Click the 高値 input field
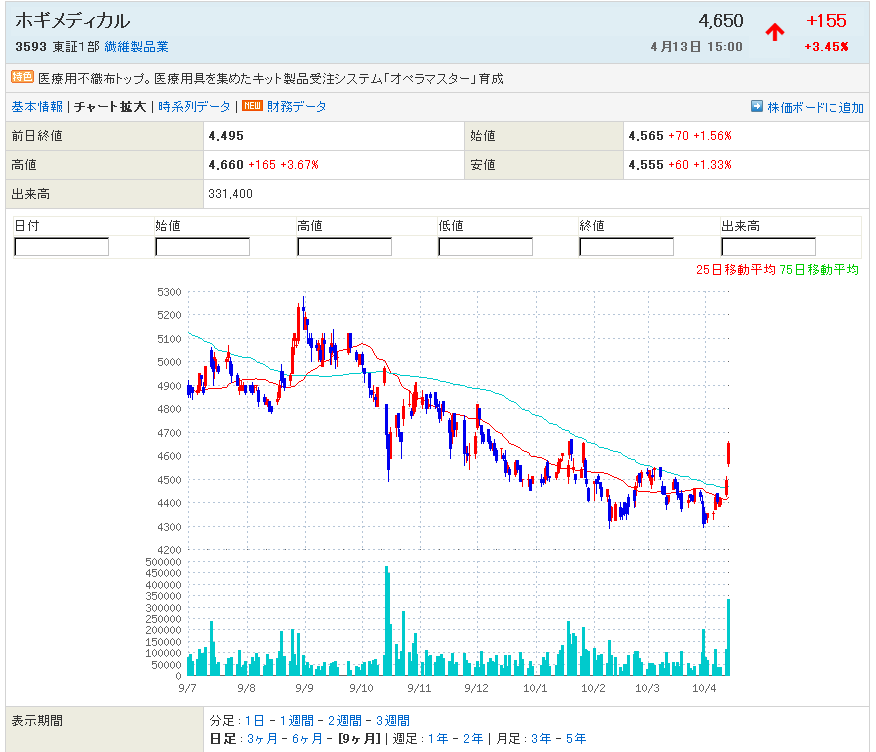The width and height of the screenshot is (876, 752). pyautogui.click(x=344, y=247)
